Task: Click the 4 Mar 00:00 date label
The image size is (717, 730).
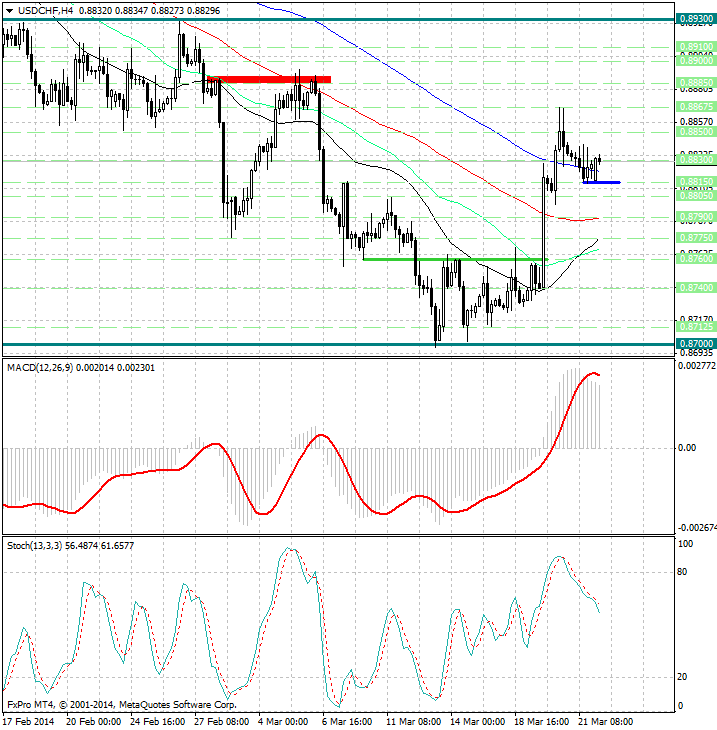Action: click(283, 722)
